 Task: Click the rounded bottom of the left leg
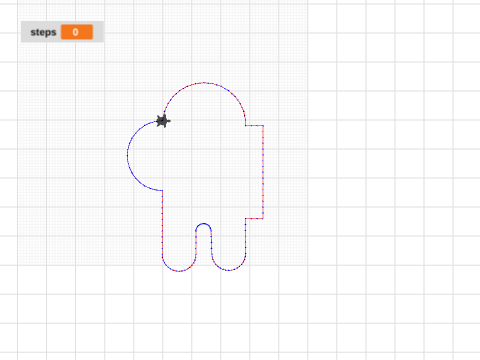(x=179, y=271)
